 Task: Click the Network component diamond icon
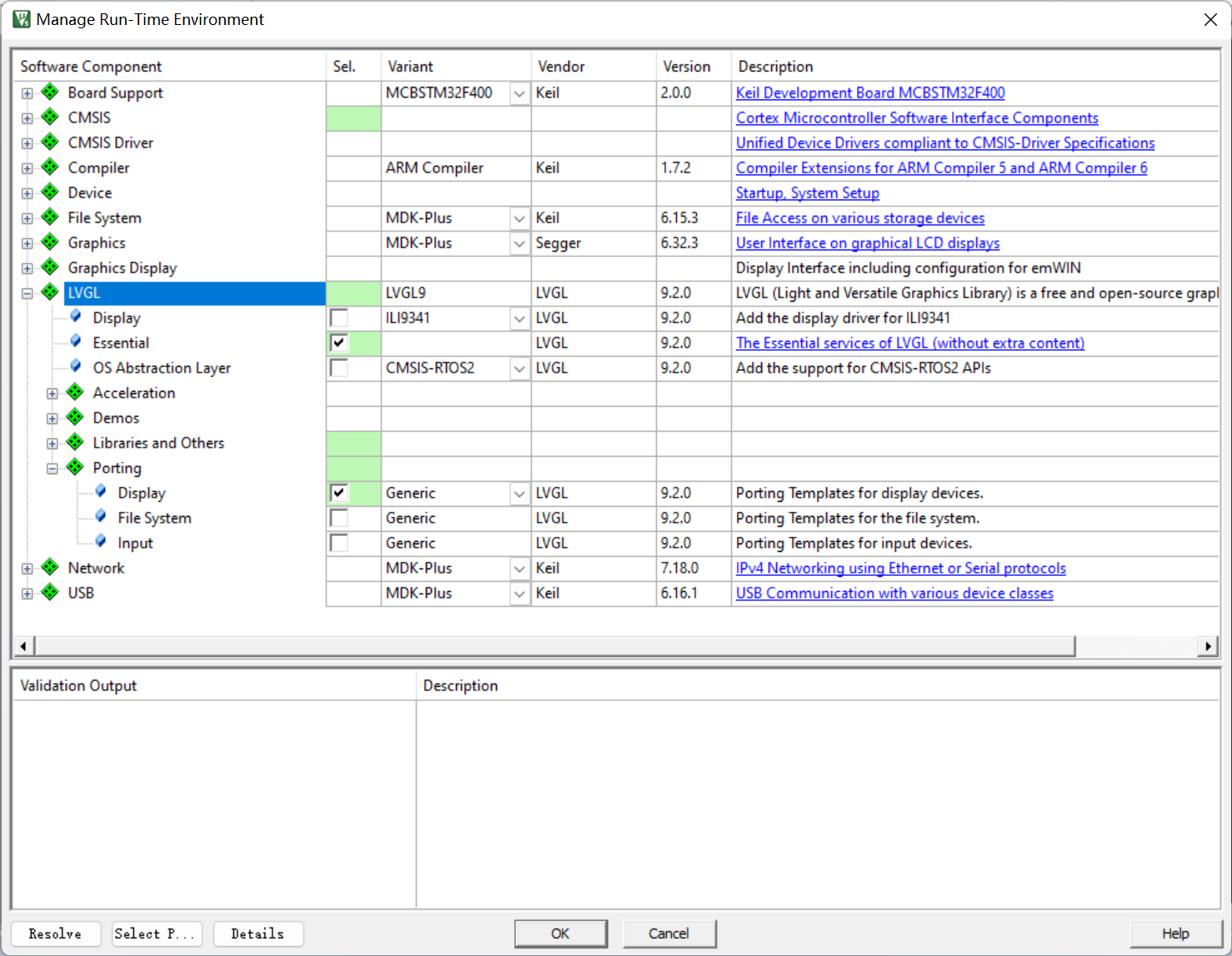tap(50, 567)
